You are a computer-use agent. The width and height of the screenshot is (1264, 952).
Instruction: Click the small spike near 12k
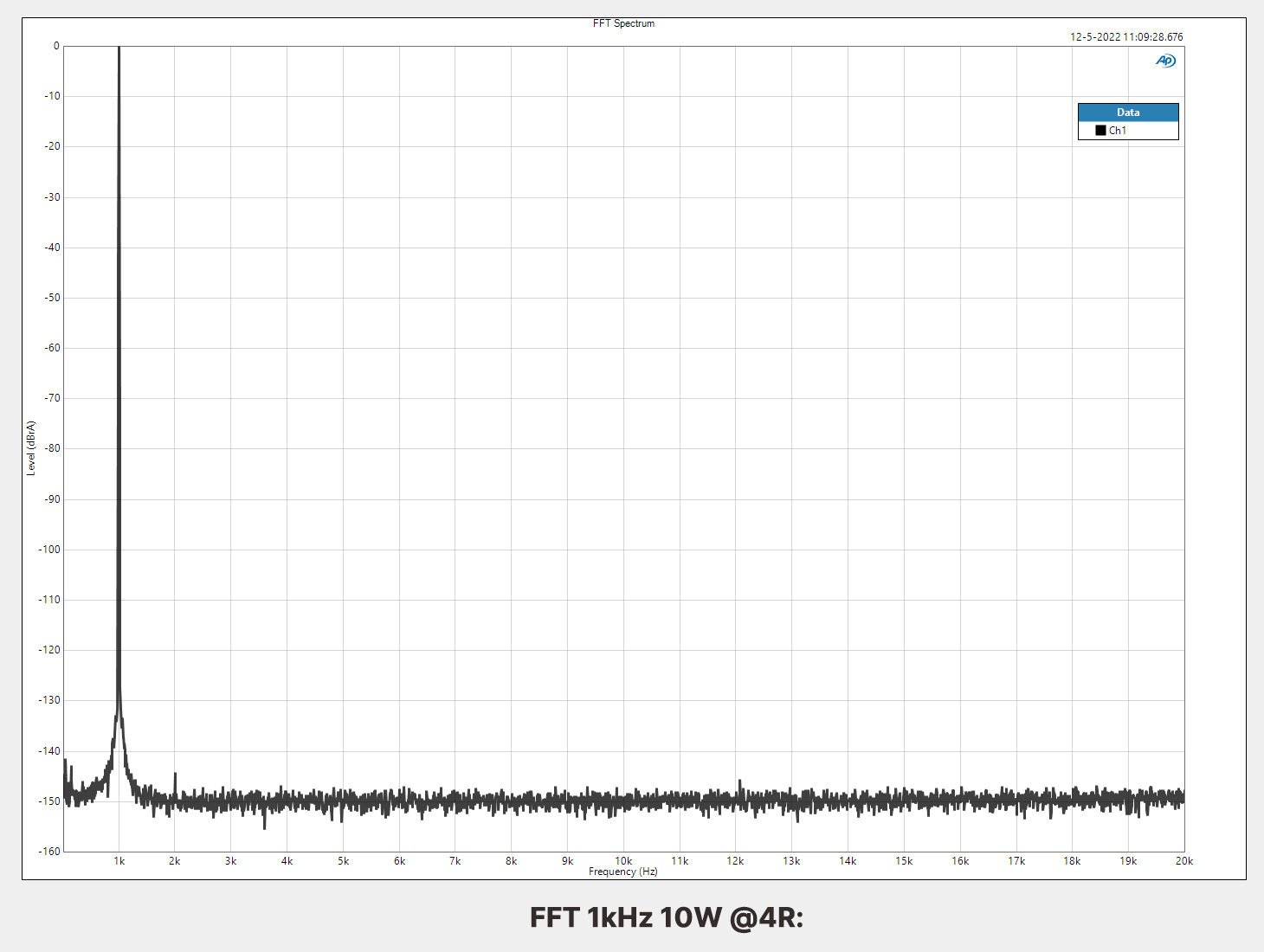739,782
